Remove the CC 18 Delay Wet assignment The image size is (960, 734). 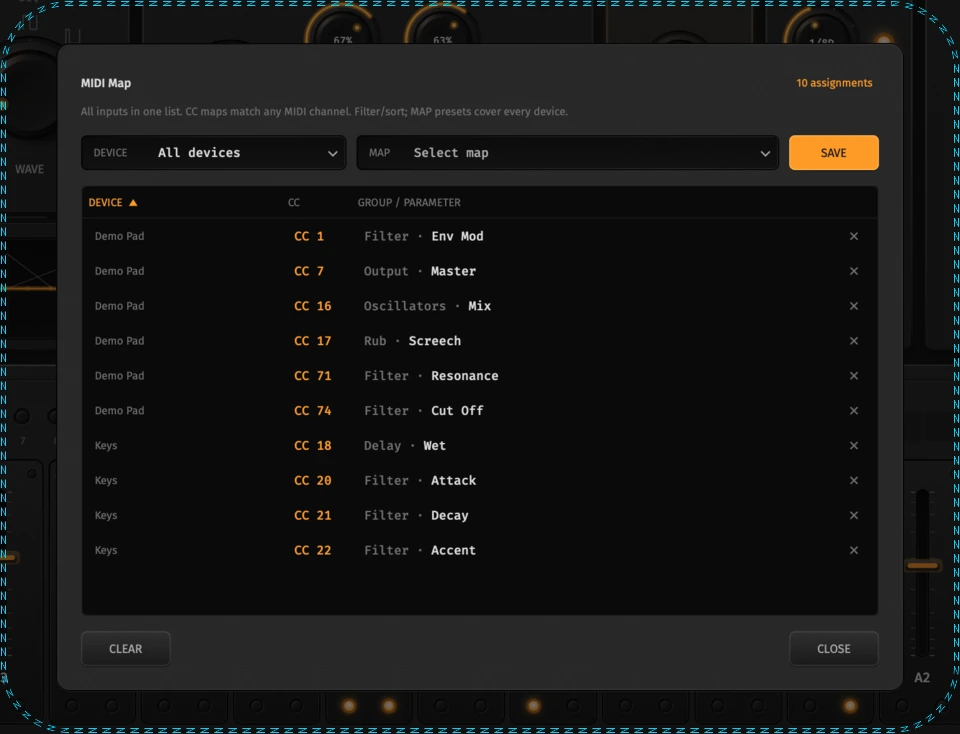pyautogui.click(x=853, y=446)
